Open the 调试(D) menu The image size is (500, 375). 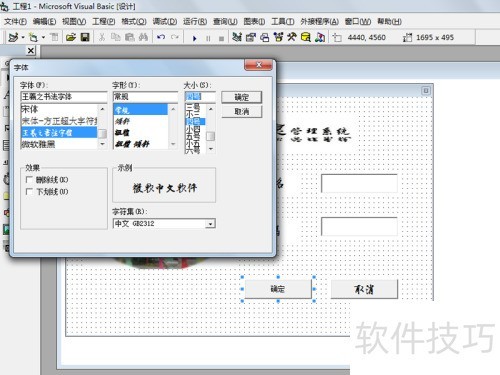coord(165,22)
